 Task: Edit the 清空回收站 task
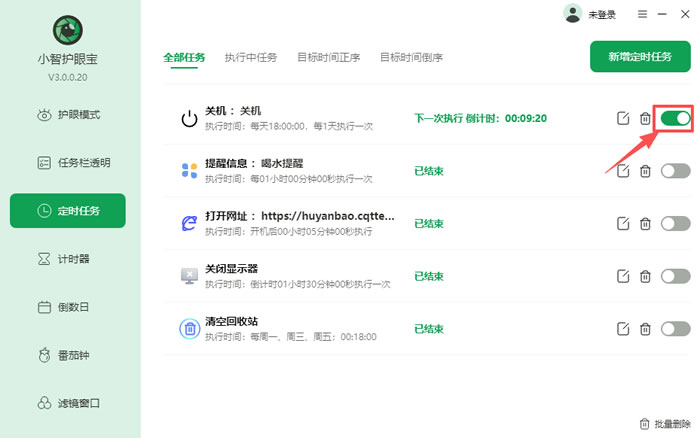623,329
